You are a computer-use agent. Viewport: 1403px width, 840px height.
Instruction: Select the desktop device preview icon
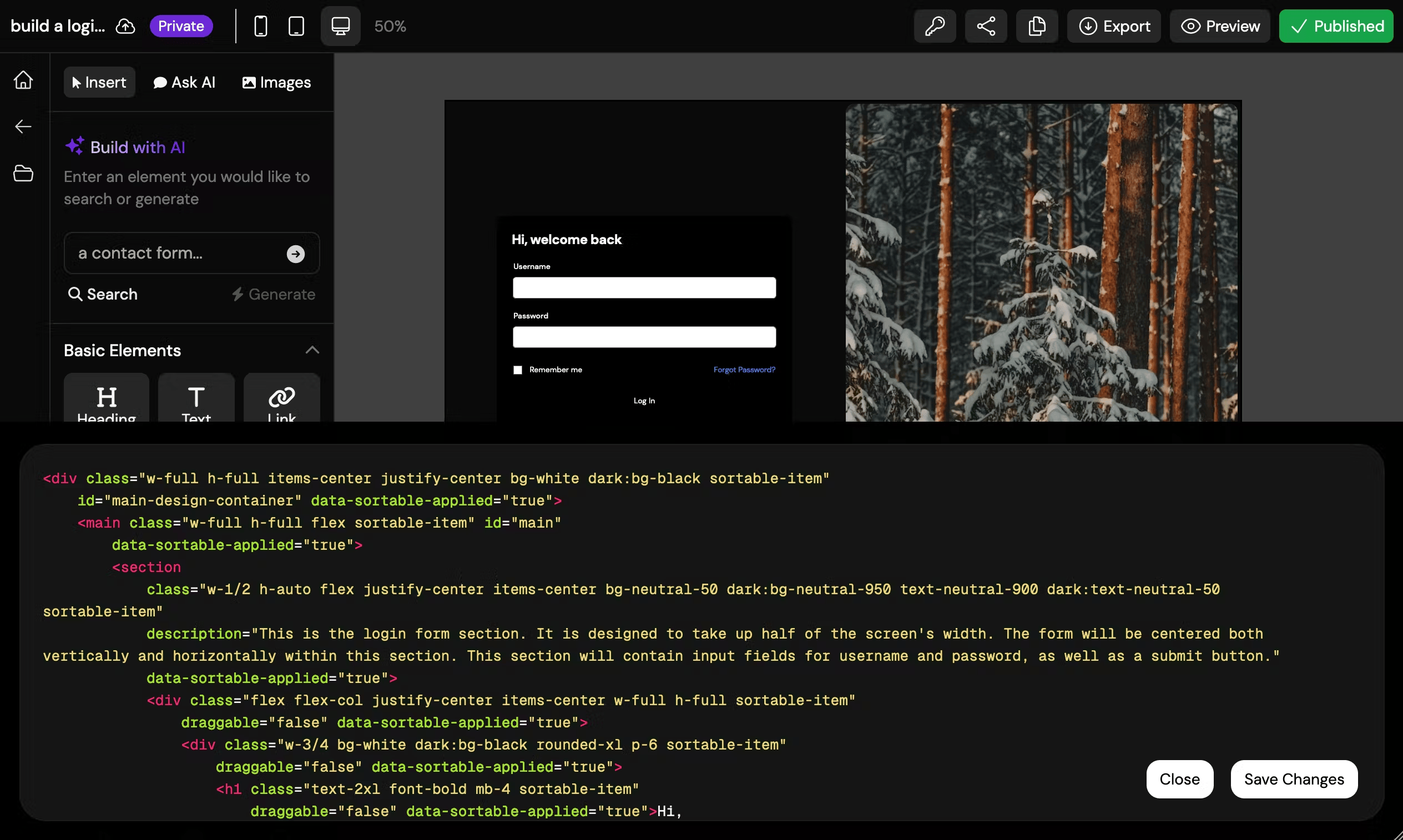(340, 25)
